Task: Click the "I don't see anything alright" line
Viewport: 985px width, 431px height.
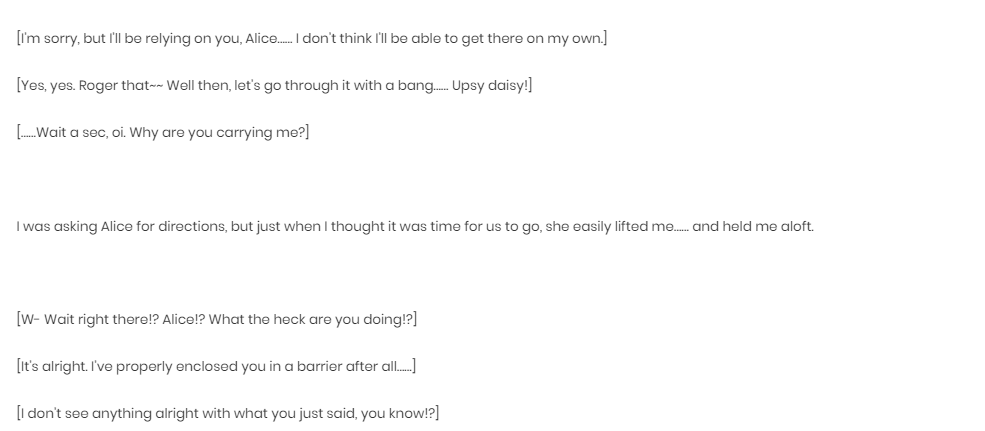Action: 227,413
